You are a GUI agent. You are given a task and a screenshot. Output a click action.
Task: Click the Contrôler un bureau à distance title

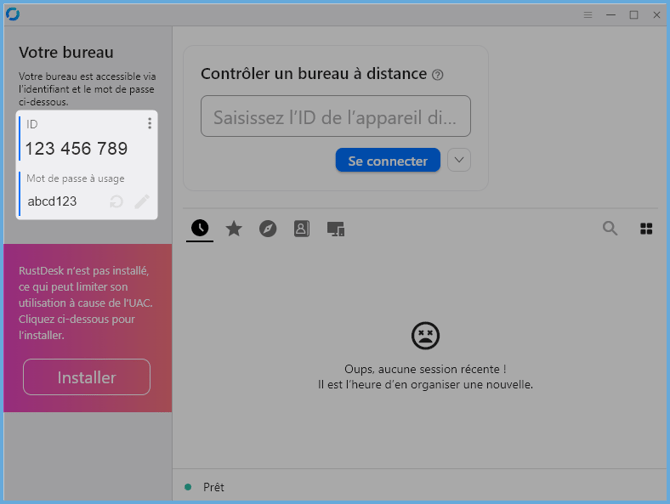314,74
